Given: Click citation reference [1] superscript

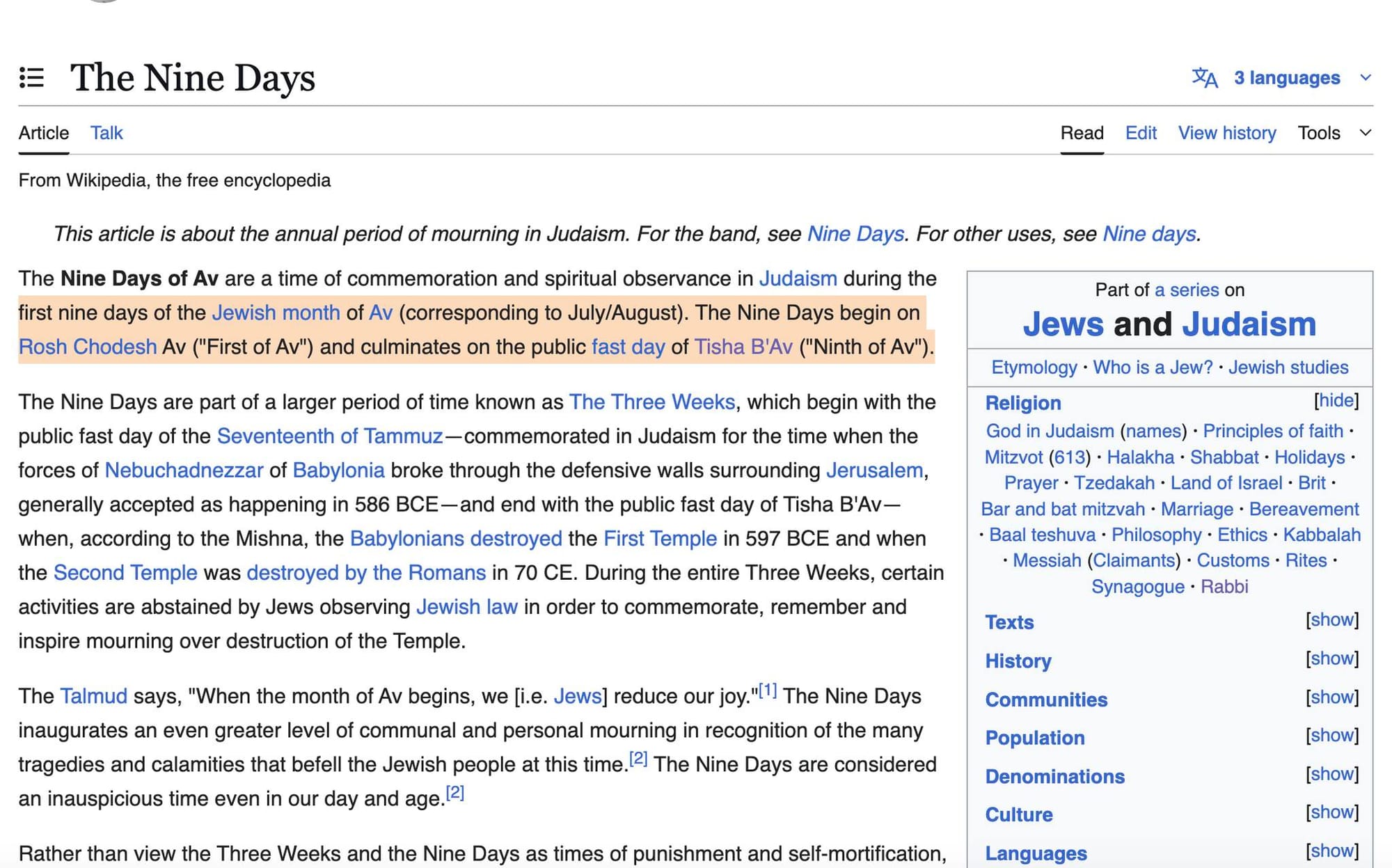Looking at the screenshot, I should pos(767,691).
